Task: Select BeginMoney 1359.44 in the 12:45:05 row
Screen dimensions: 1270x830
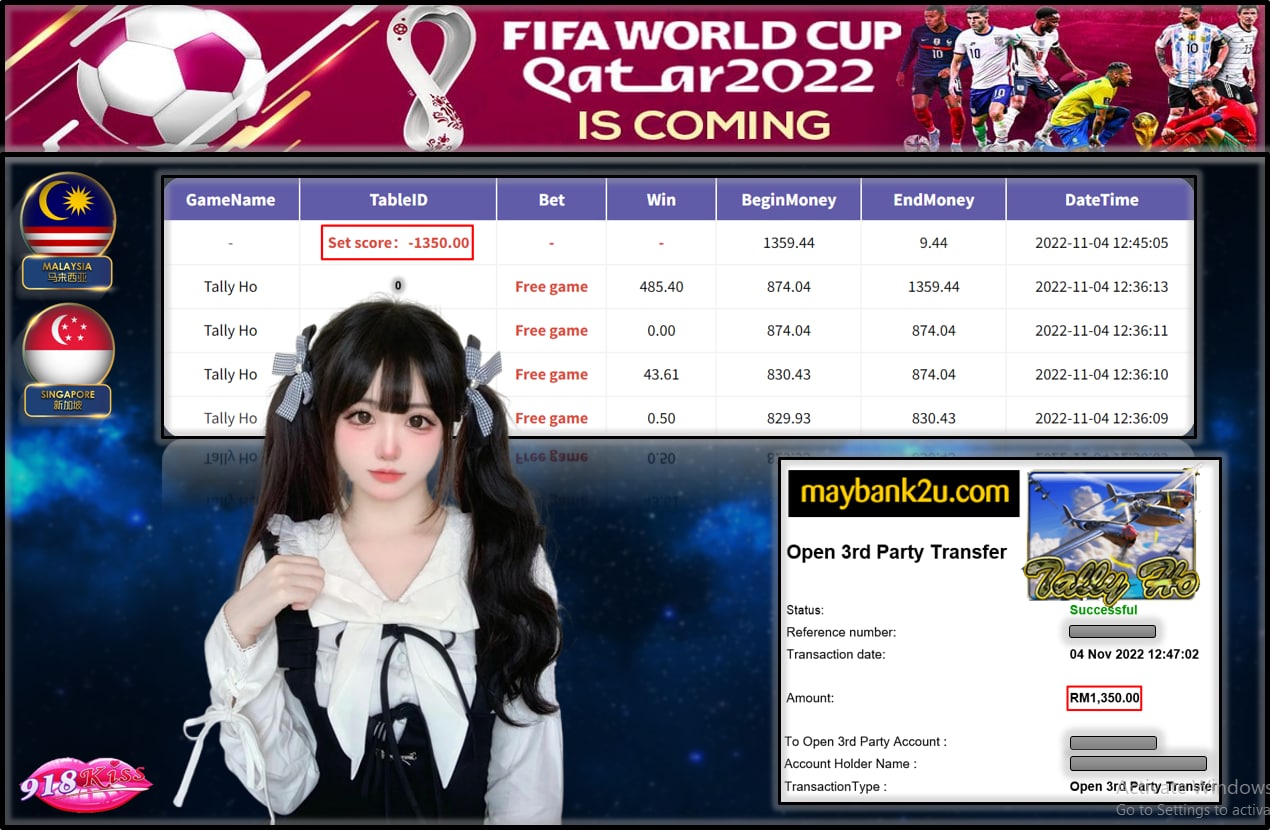Action: pyautogui.click(x=788, y=243)
